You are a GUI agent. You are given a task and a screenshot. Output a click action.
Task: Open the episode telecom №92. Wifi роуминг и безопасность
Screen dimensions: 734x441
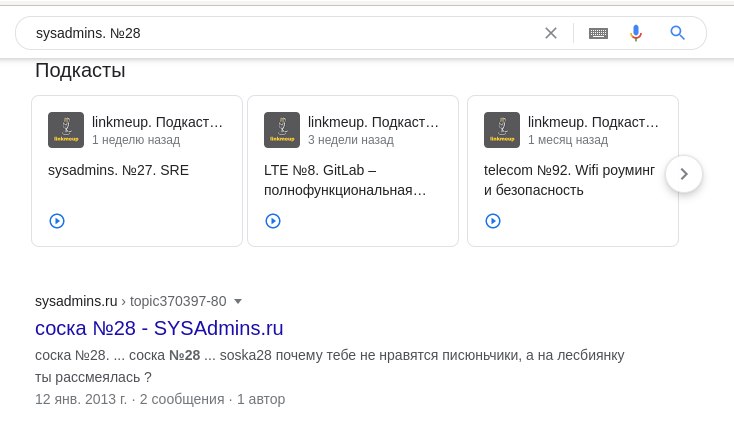pos(569,180)
